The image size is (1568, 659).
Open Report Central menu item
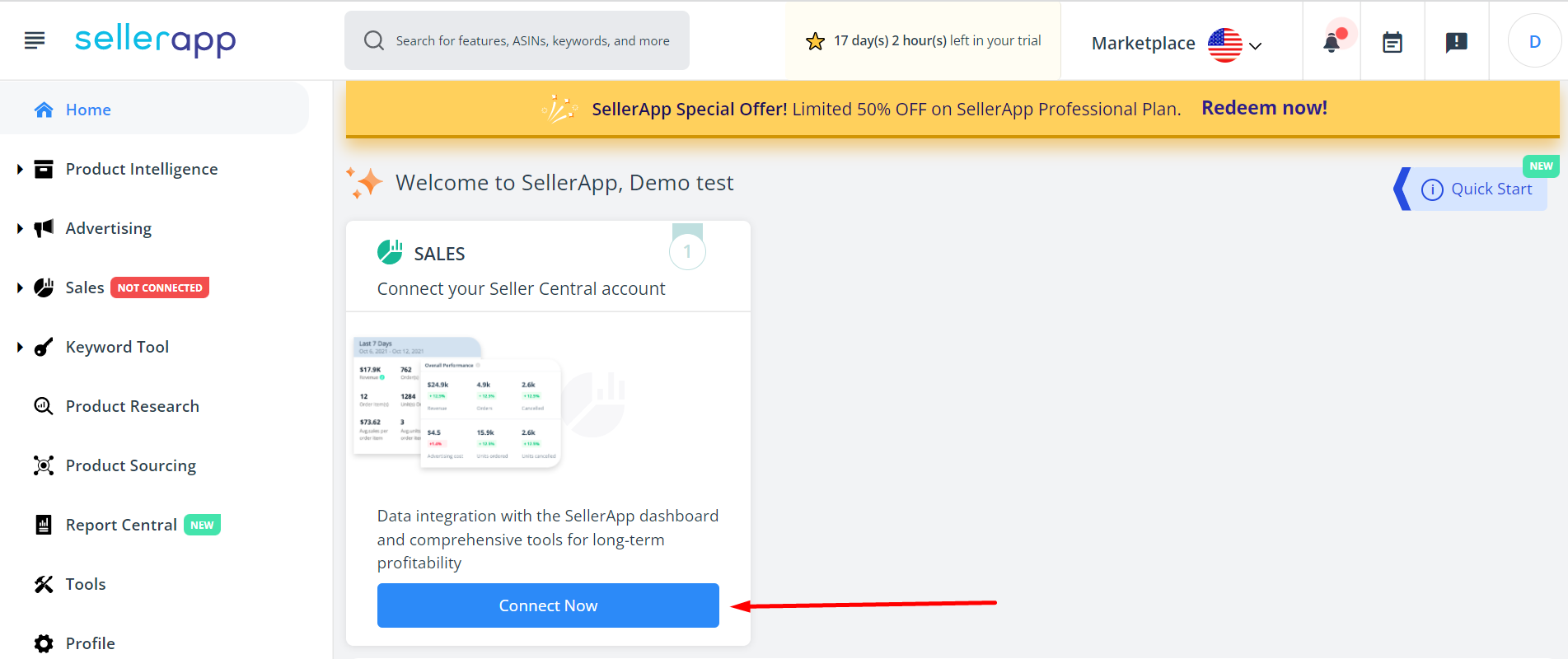coord(121,525)
